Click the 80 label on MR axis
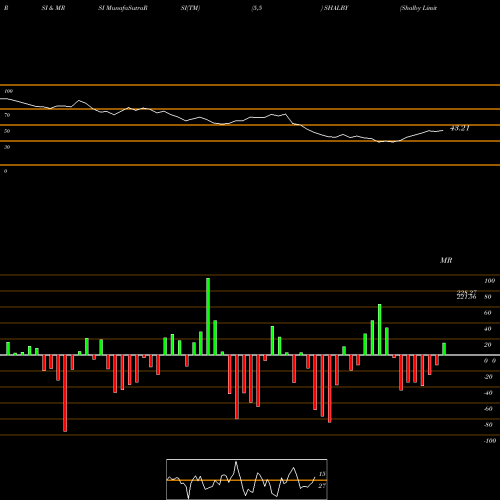 pyautogui.click(x=488, y=297)
